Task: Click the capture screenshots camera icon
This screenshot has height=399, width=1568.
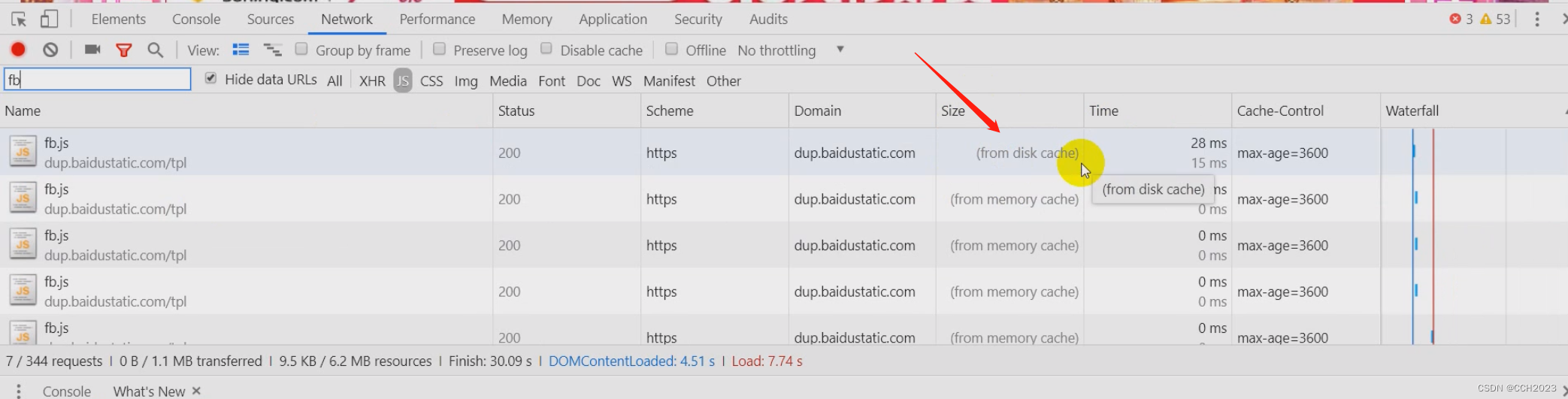Action: 92,50
